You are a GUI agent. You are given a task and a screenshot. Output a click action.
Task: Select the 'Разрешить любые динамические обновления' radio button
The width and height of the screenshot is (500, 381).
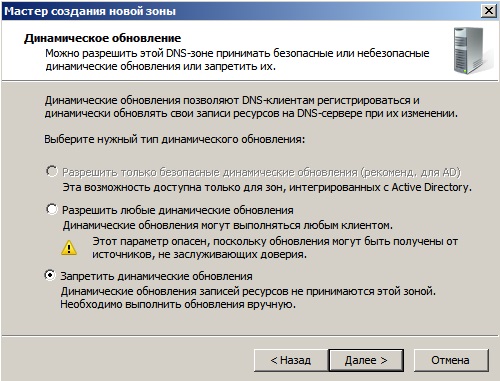(52, 210)
